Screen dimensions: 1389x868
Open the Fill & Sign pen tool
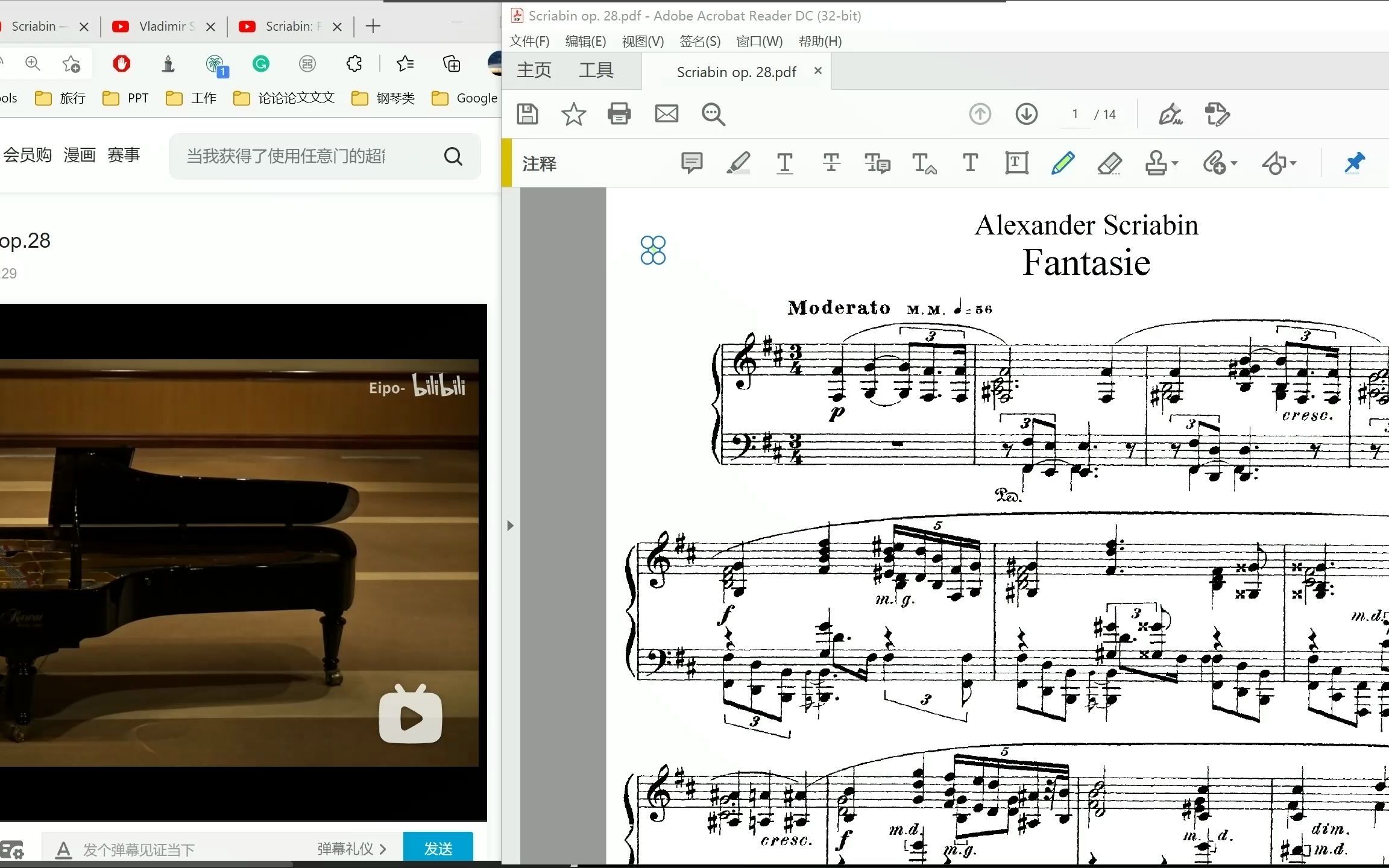(1170, 114)
